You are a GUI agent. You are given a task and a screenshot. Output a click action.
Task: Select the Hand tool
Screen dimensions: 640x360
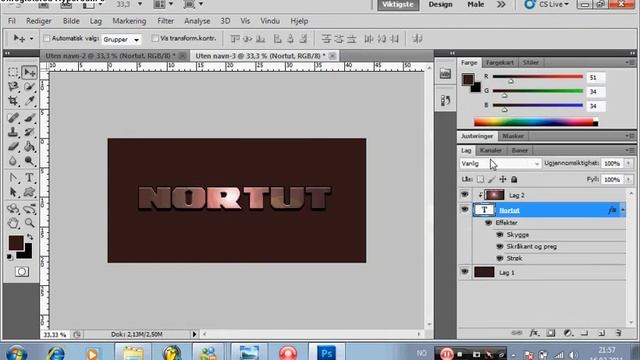[13, 223]
